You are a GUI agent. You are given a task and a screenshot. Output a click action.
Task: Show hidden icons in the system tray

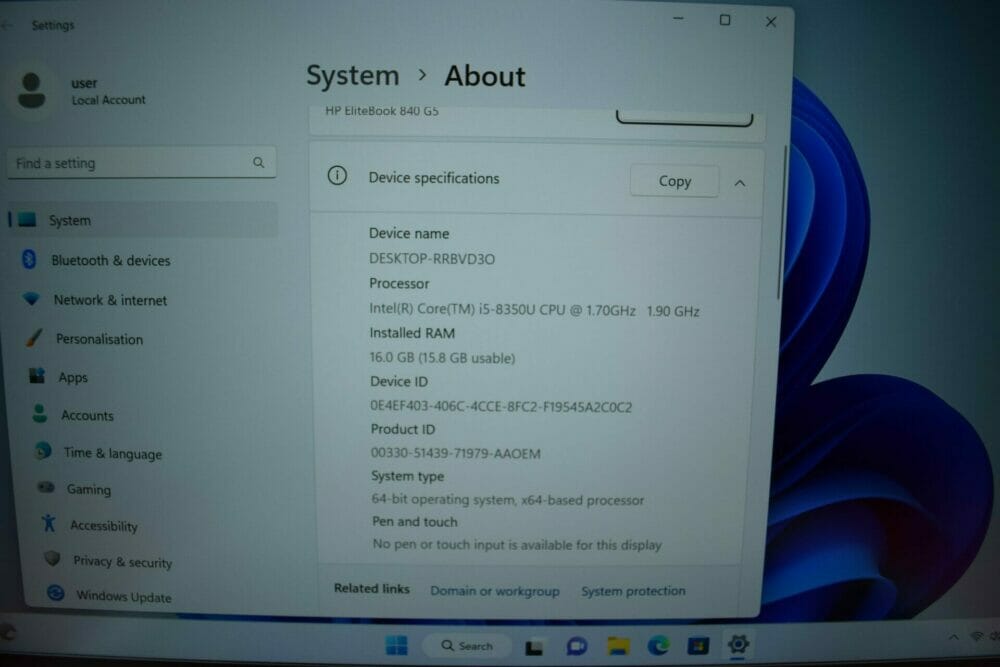[953, 637]
